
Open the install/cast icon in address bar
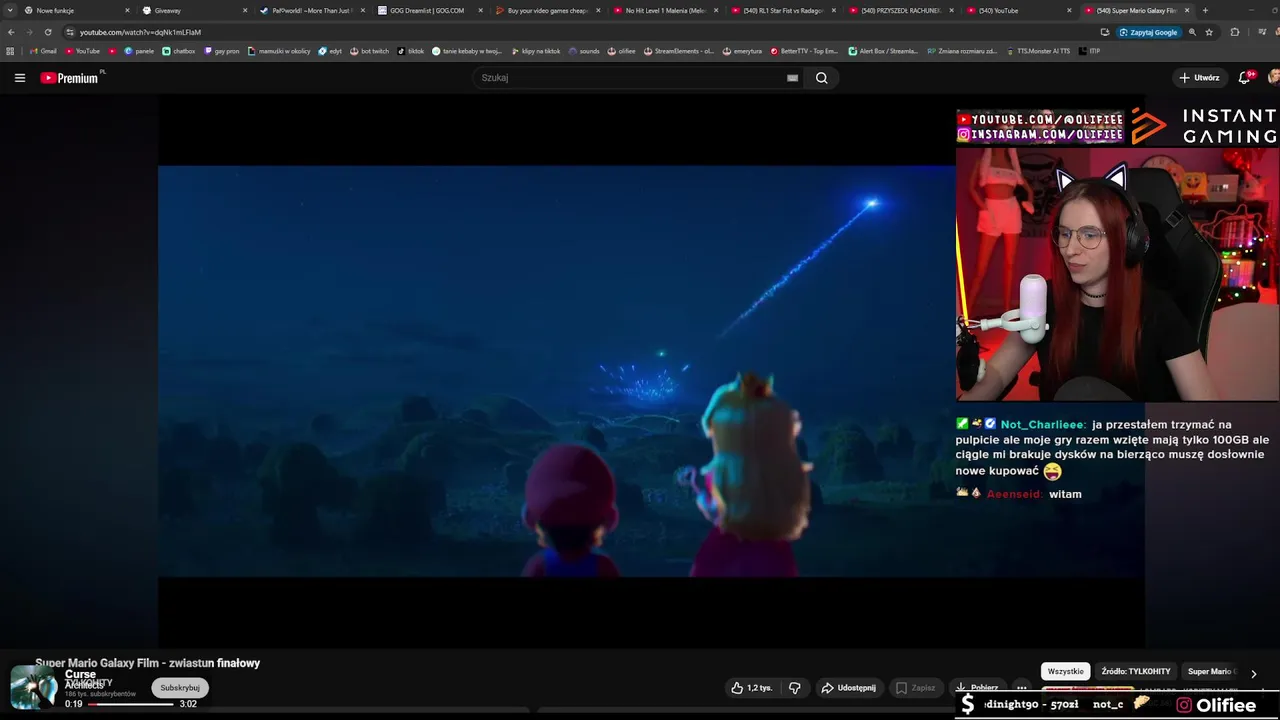pos(1105,32)
